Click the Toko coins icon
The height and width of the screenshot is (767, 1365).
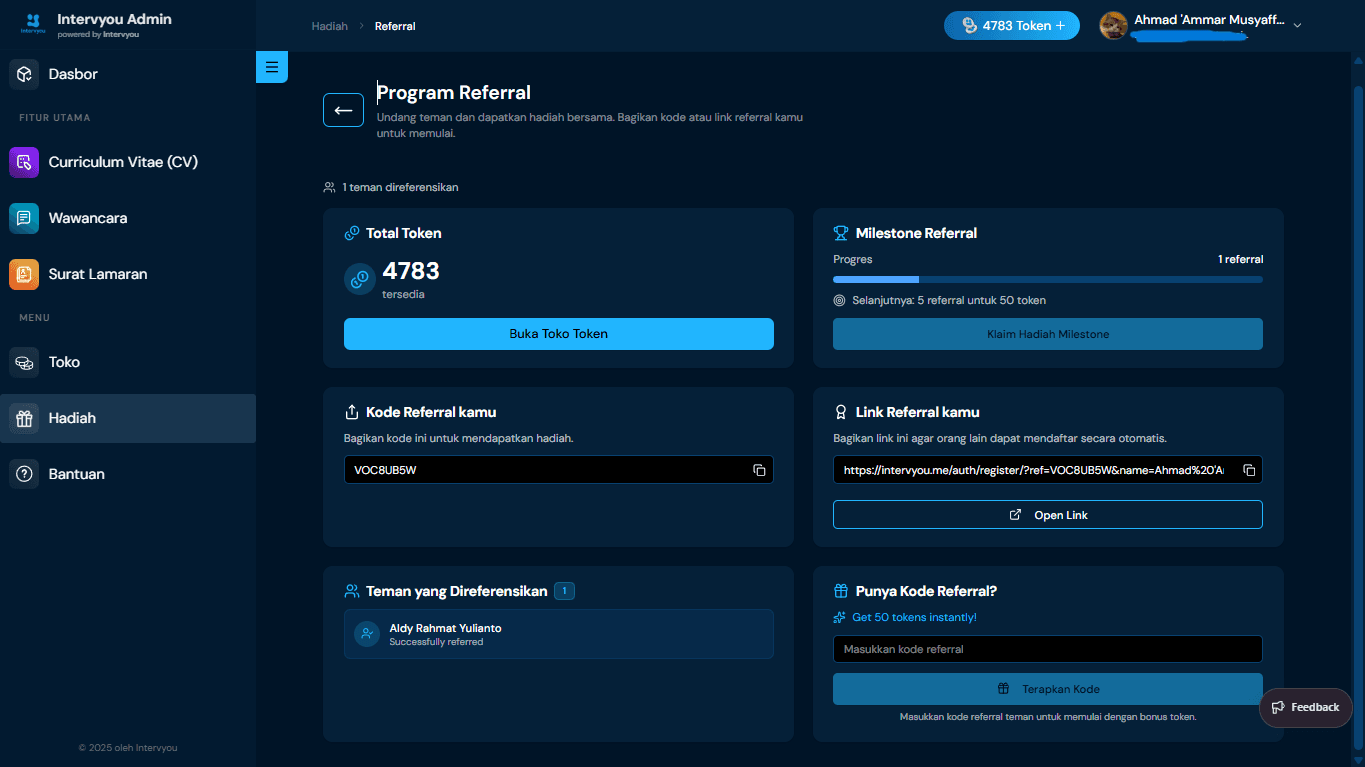24,362
